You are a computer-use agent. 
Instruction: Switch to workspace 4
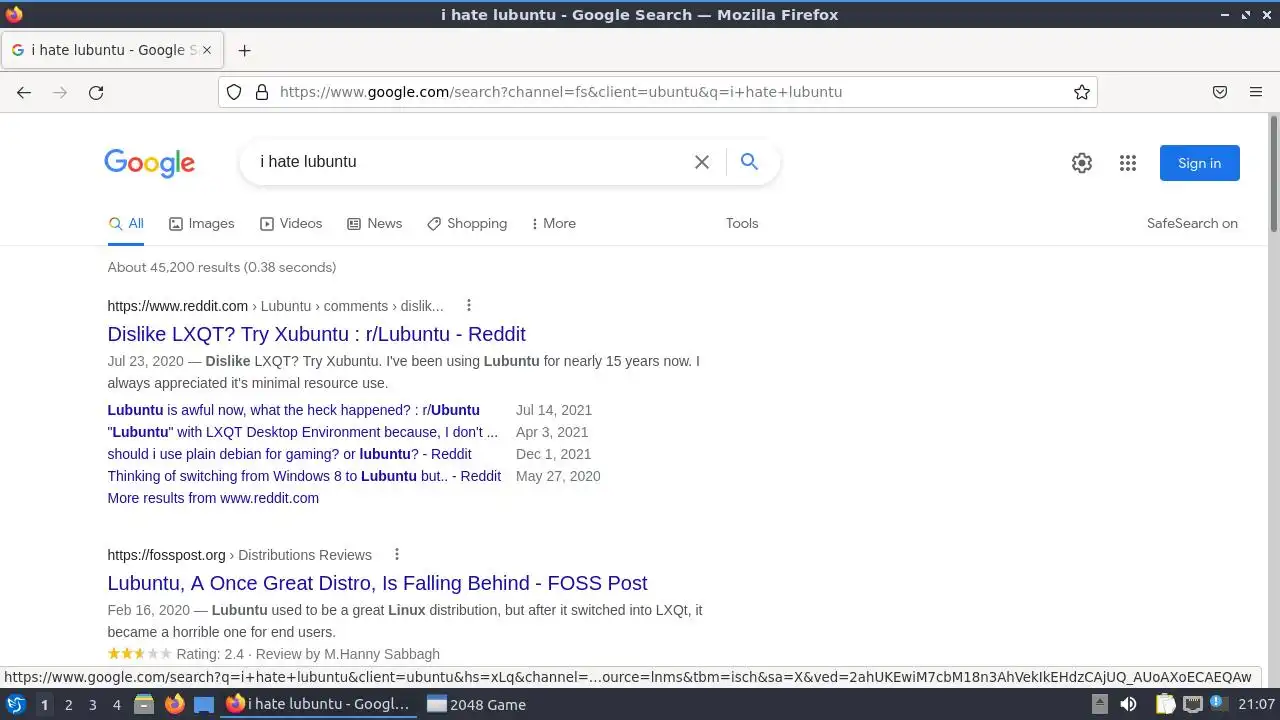point(116,705)
